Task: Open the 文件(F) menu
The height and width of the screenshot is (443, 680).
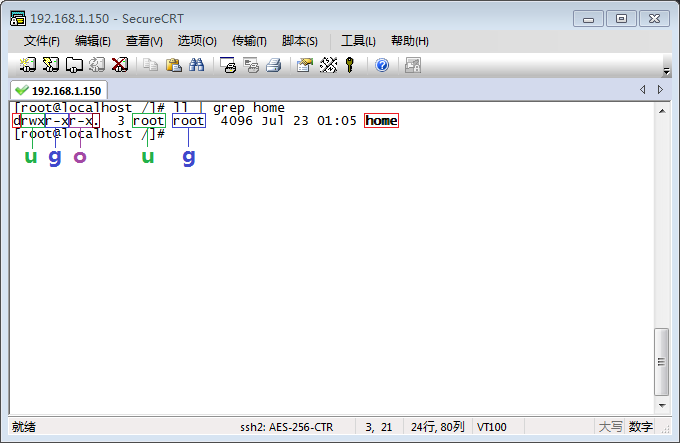Action: tap(42, 41)
